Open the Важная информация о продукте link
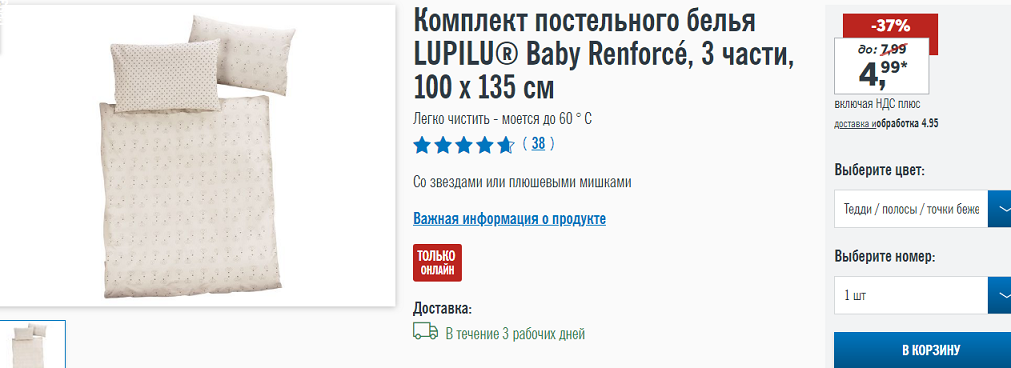 pyautogui.click(x=509, y=218)
